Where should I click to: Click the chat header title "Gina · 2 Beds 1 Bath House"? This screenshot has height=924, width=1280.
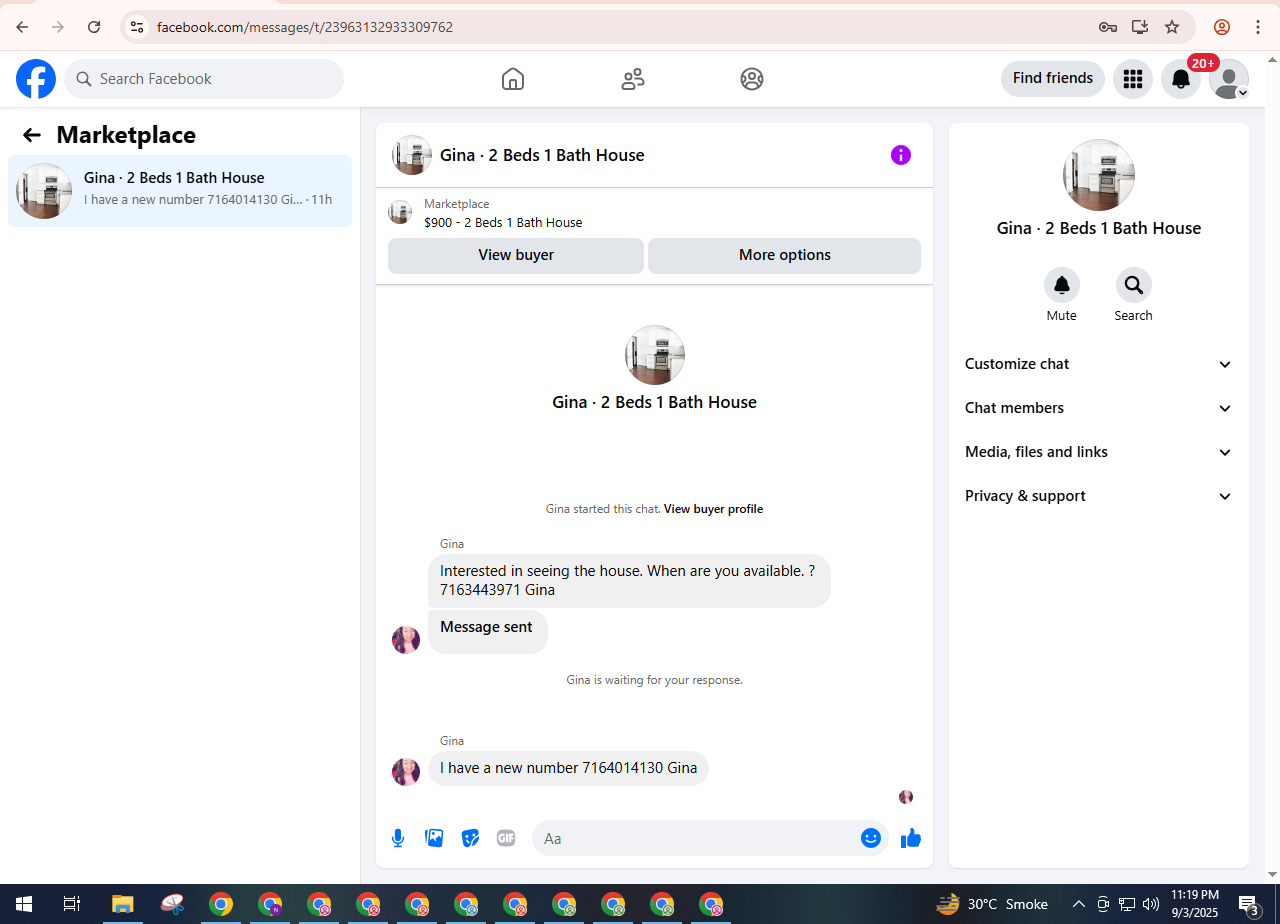click(x=542, y=155)
